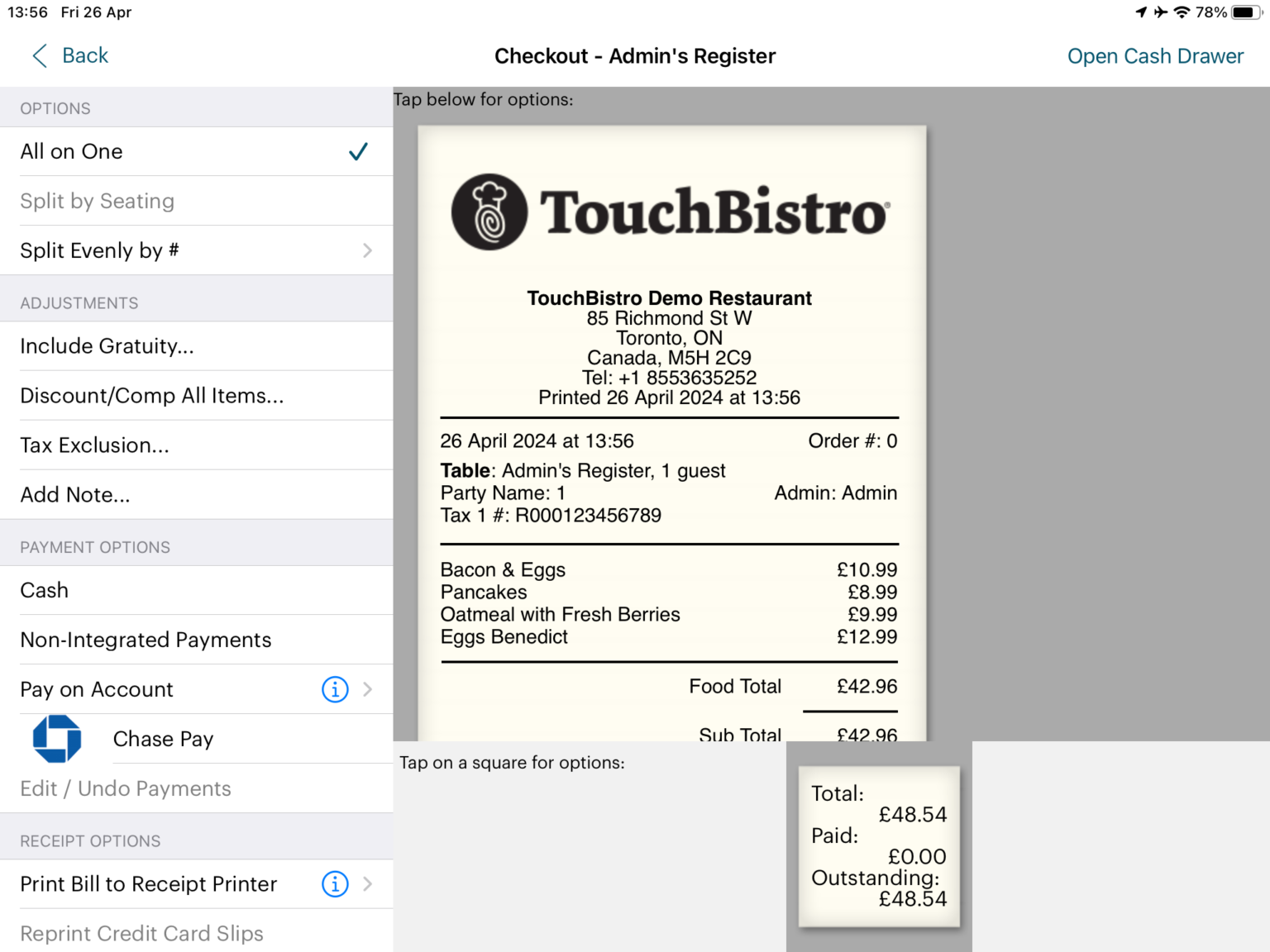Tap the All on One checkmark

358,151
